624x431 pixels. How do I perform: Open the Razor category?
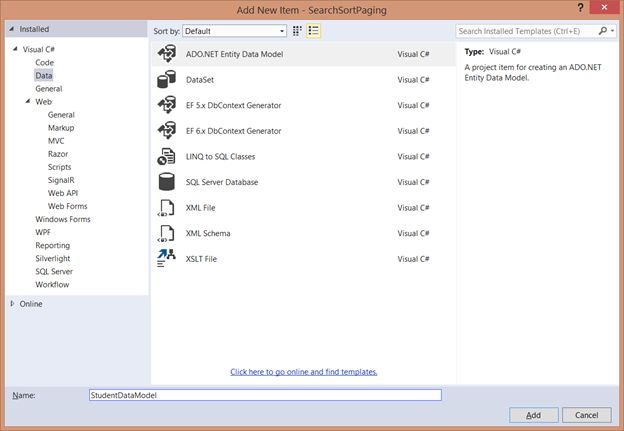58,154
